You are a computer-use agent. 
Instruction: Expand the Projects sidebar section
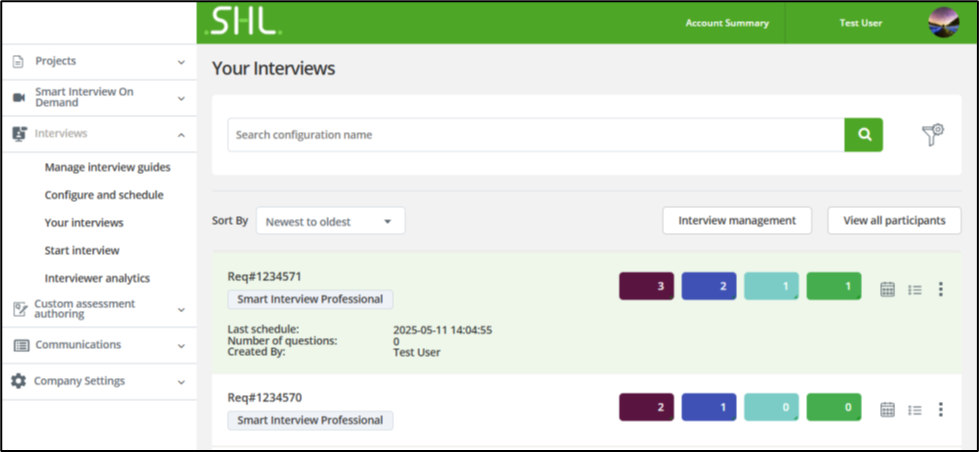click(98, 61)
